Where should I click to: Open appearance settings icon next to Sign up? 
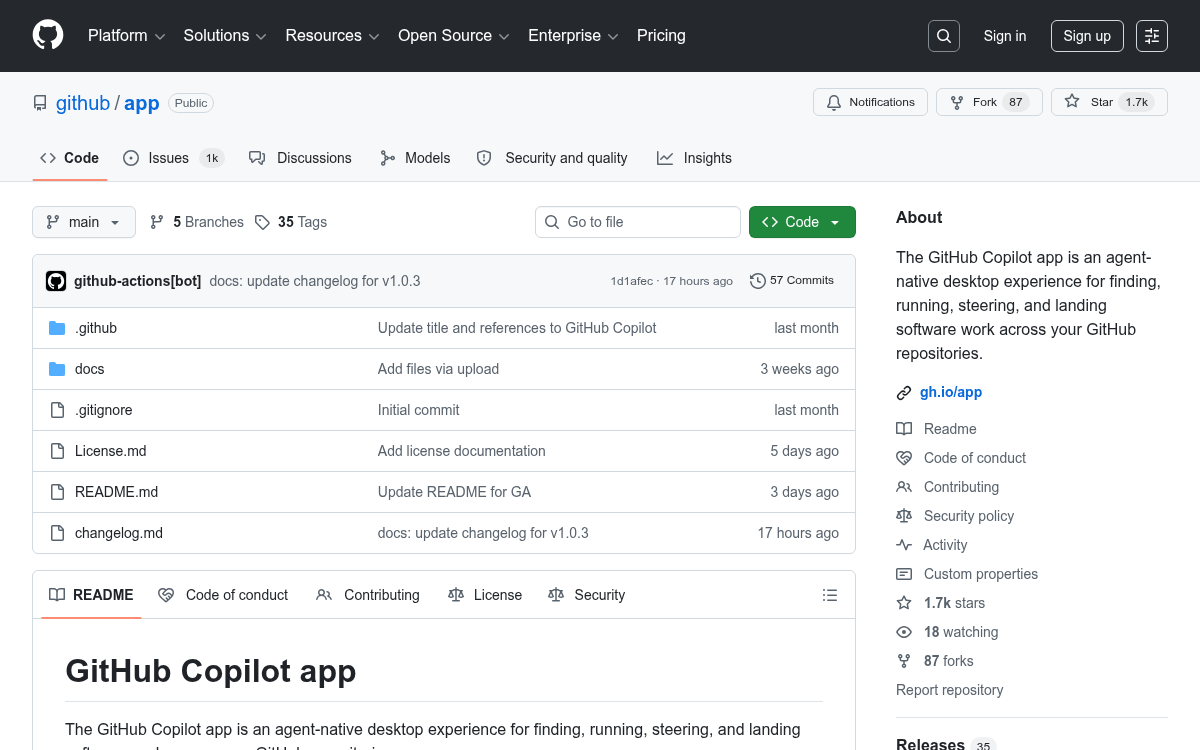1152,36
